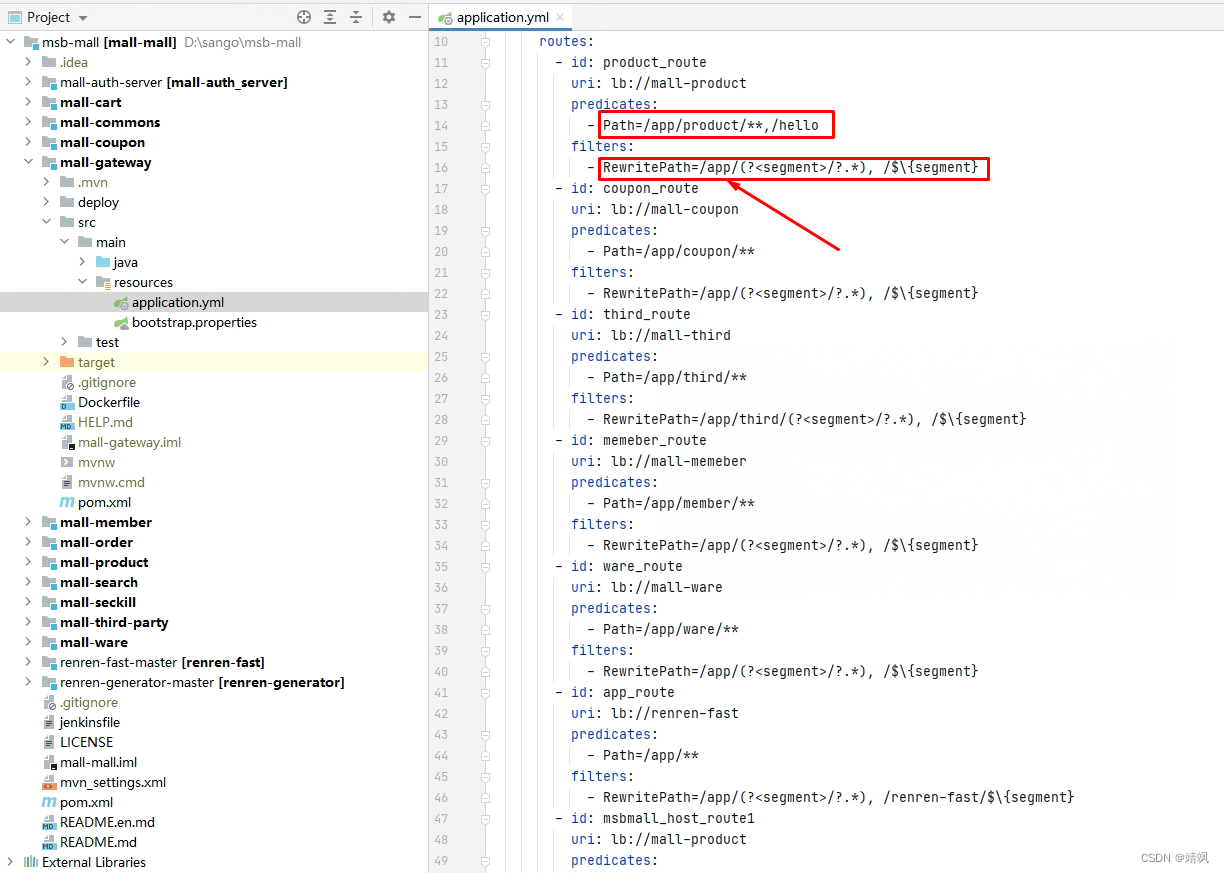
Task: Open README.en.md file
Action: coord(107,822)
